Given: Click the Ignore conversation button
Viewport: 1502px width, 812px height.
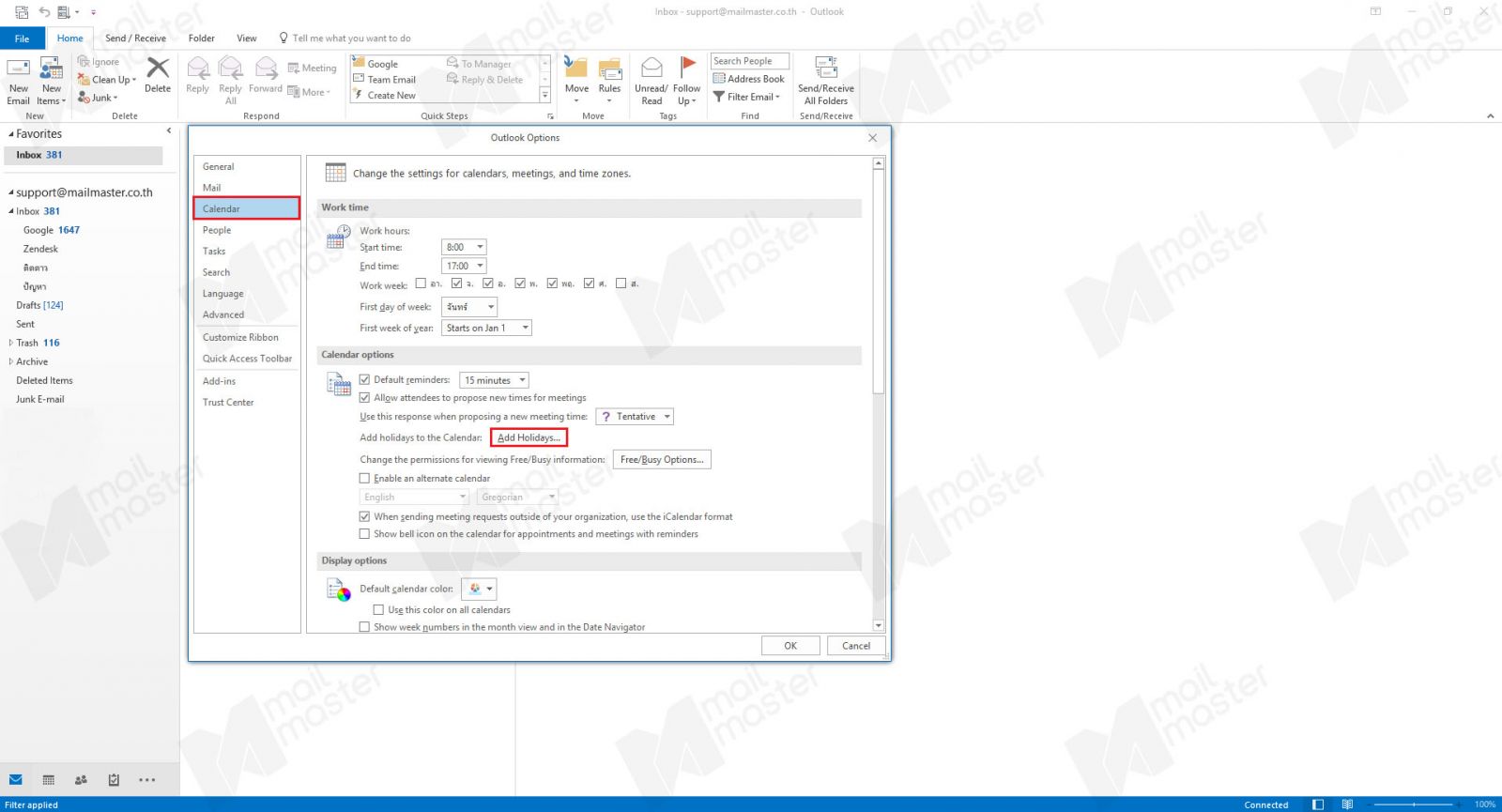Looking at the screenshot, I should 99,62.
